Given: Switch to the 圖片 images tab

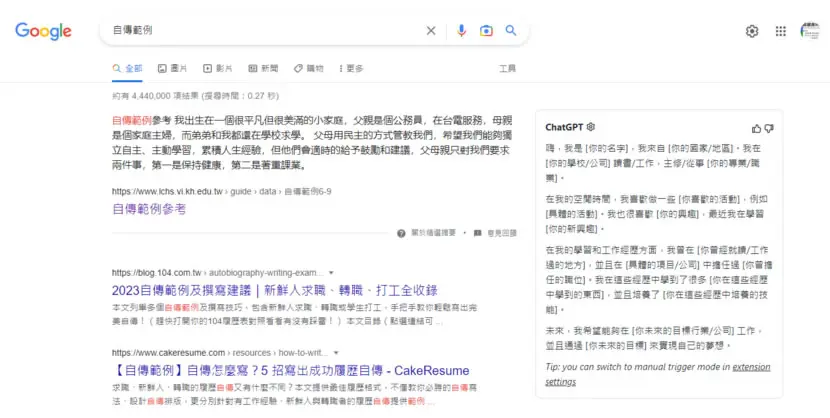Looking at the screenshot, I should click(x=172, y=68).
